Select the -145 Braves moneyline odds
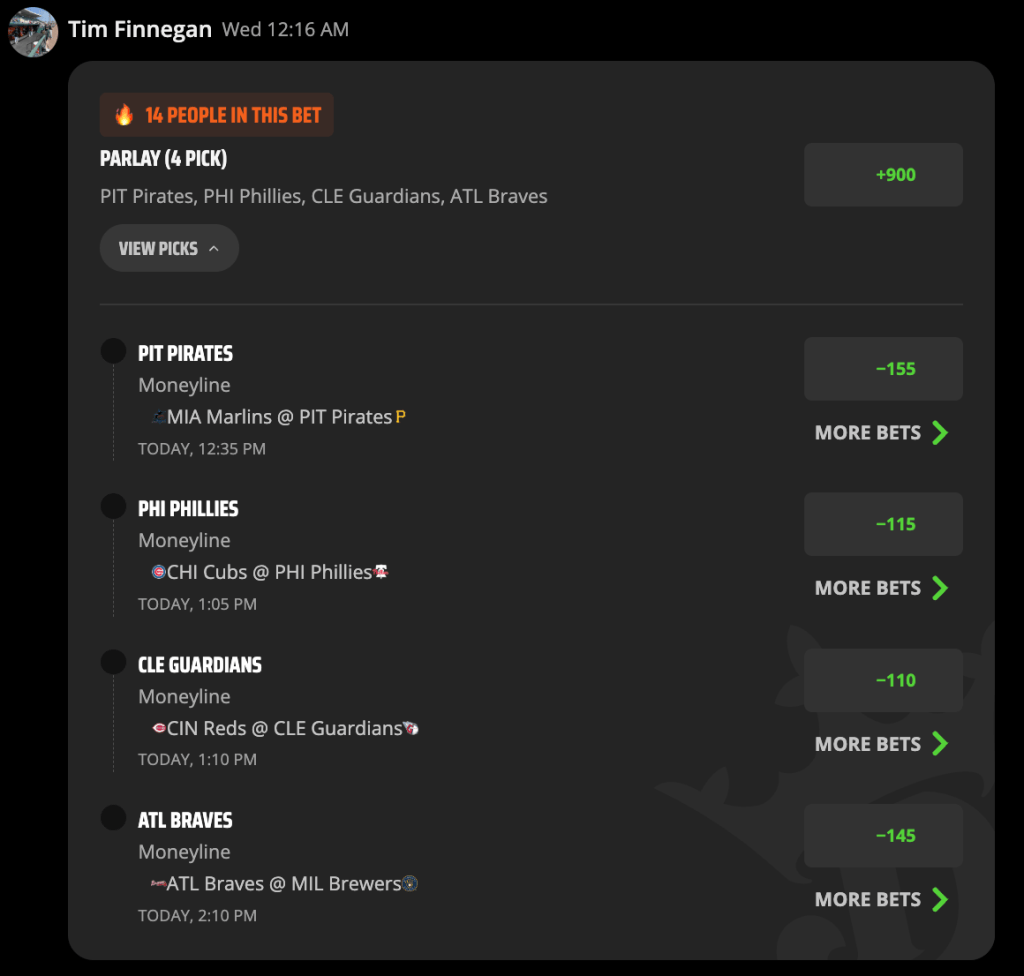 (x=883, y=836)
